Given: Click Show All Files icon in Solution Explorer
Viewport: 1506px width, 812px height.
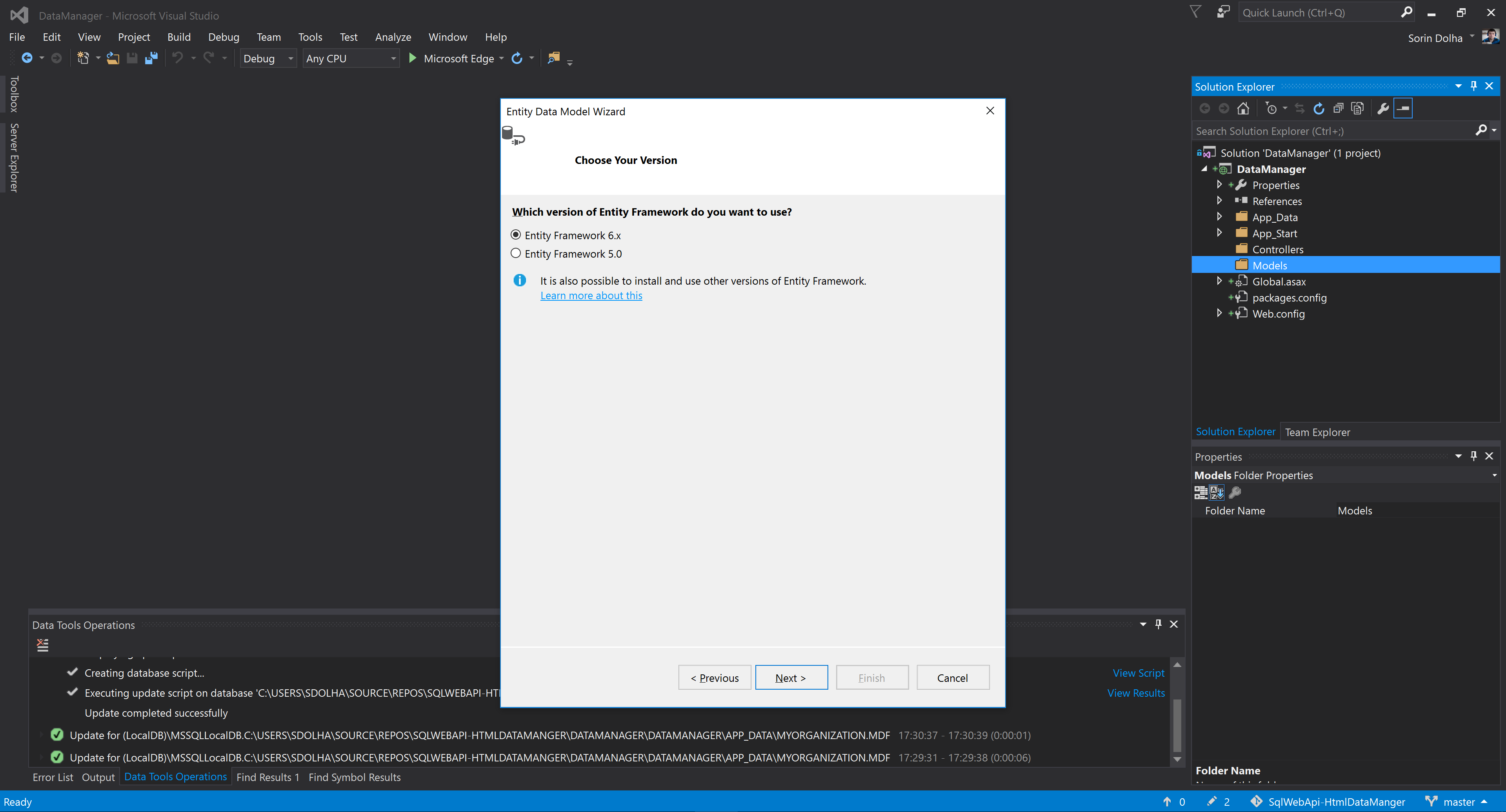Looking at the screenshot, I should point(1357,108).
